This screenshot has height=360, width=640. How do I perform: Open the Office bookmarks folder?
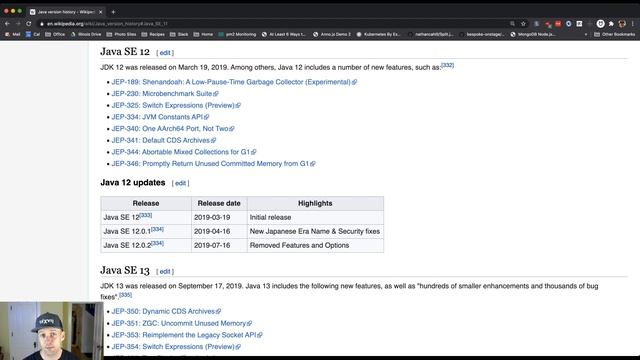[55, 34]
